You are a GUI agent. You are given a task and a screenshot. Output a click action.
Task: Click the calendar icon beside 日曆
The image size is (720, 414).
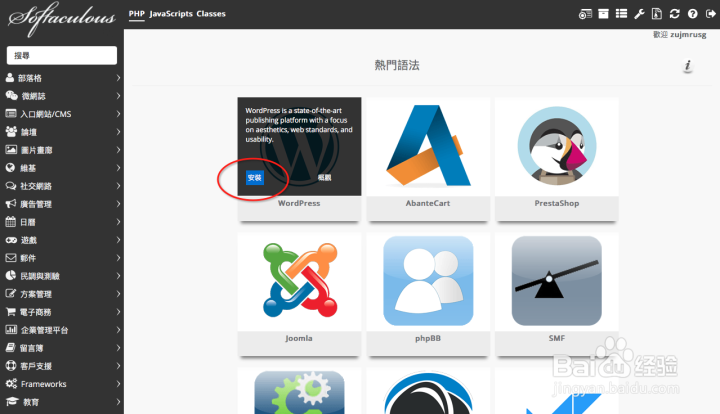[11, 222]
